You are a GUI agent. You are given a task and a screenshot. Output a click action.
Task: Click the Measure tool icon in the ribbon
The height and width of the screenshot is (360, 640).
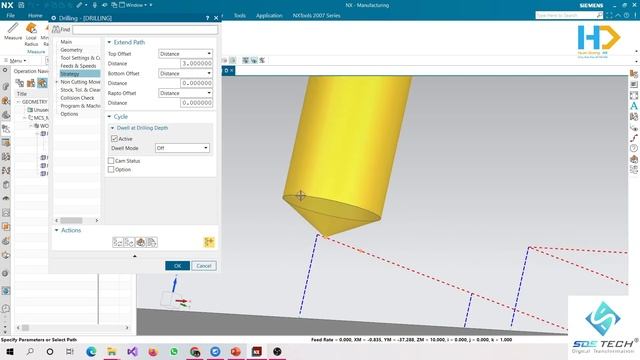click(13, 28)
